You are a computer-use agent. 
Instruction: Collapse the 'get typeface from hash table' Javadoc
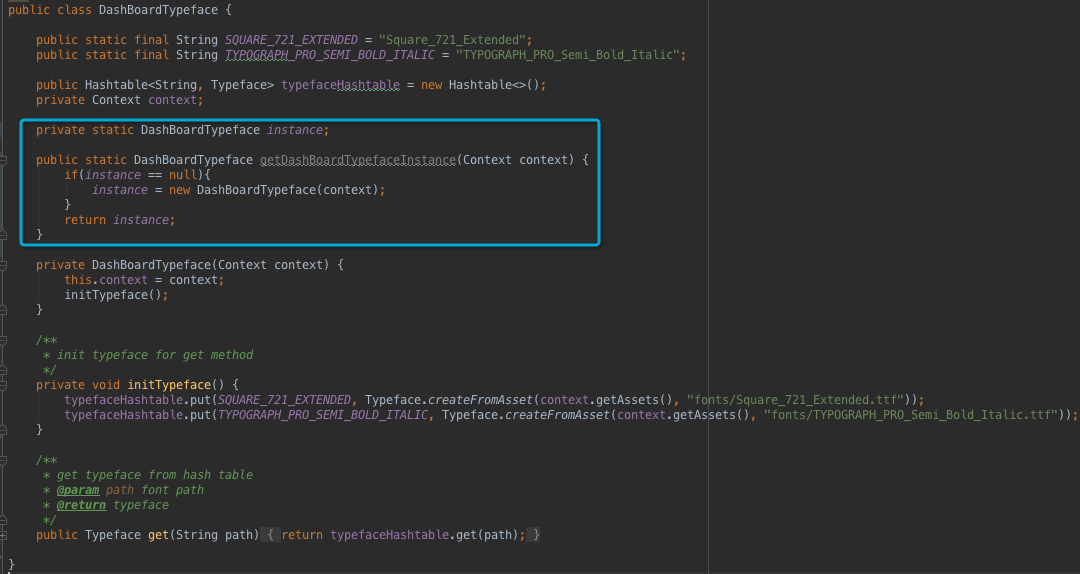point(3,460)
